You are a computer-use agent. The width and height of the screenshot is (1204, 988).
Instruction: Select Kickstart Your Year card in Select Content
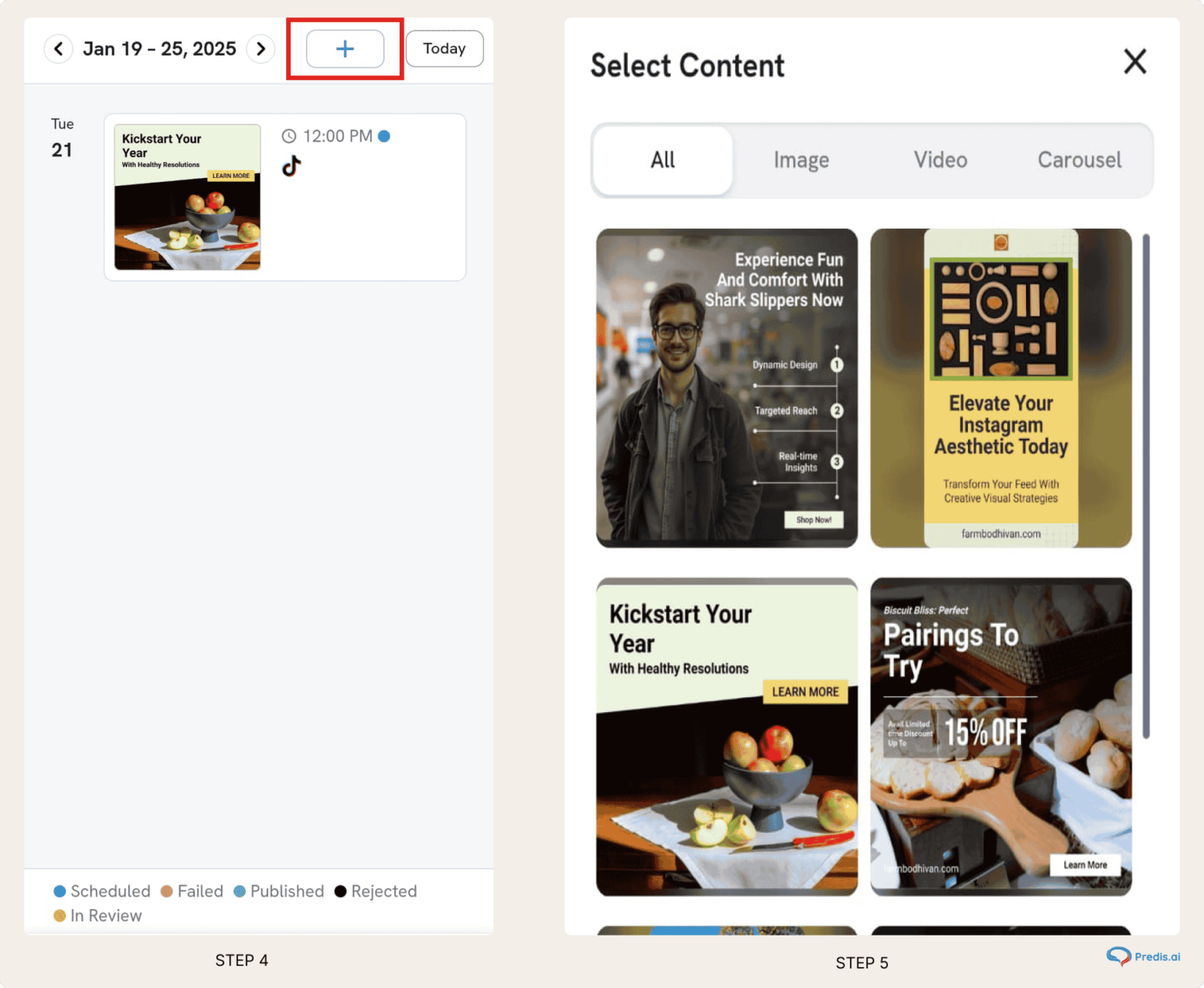pyautogui.click(x=727, y=737)
